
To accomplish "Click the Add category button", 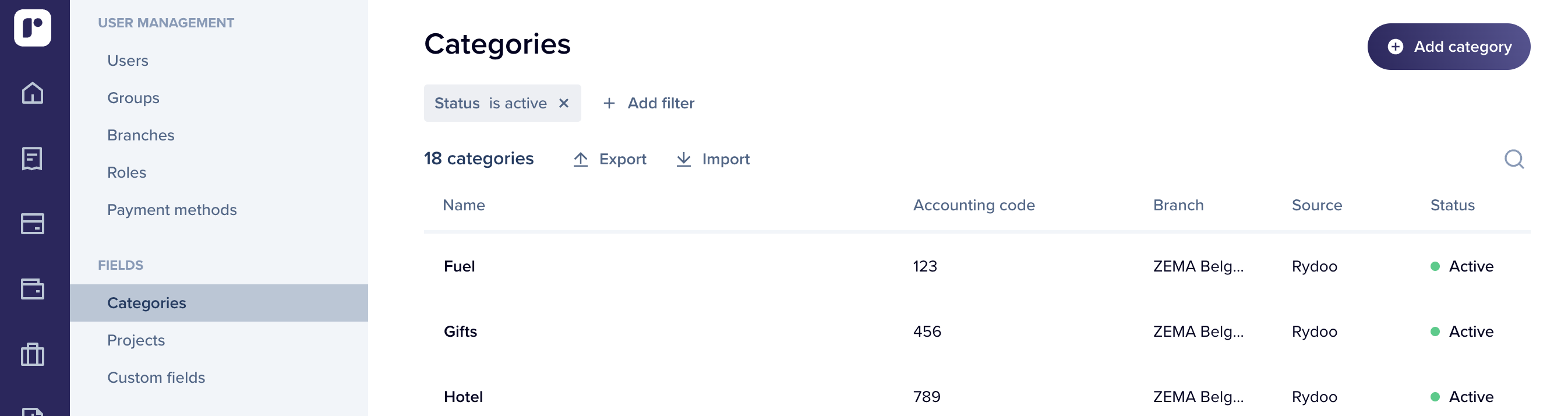I will click(x=1448, y=46).
